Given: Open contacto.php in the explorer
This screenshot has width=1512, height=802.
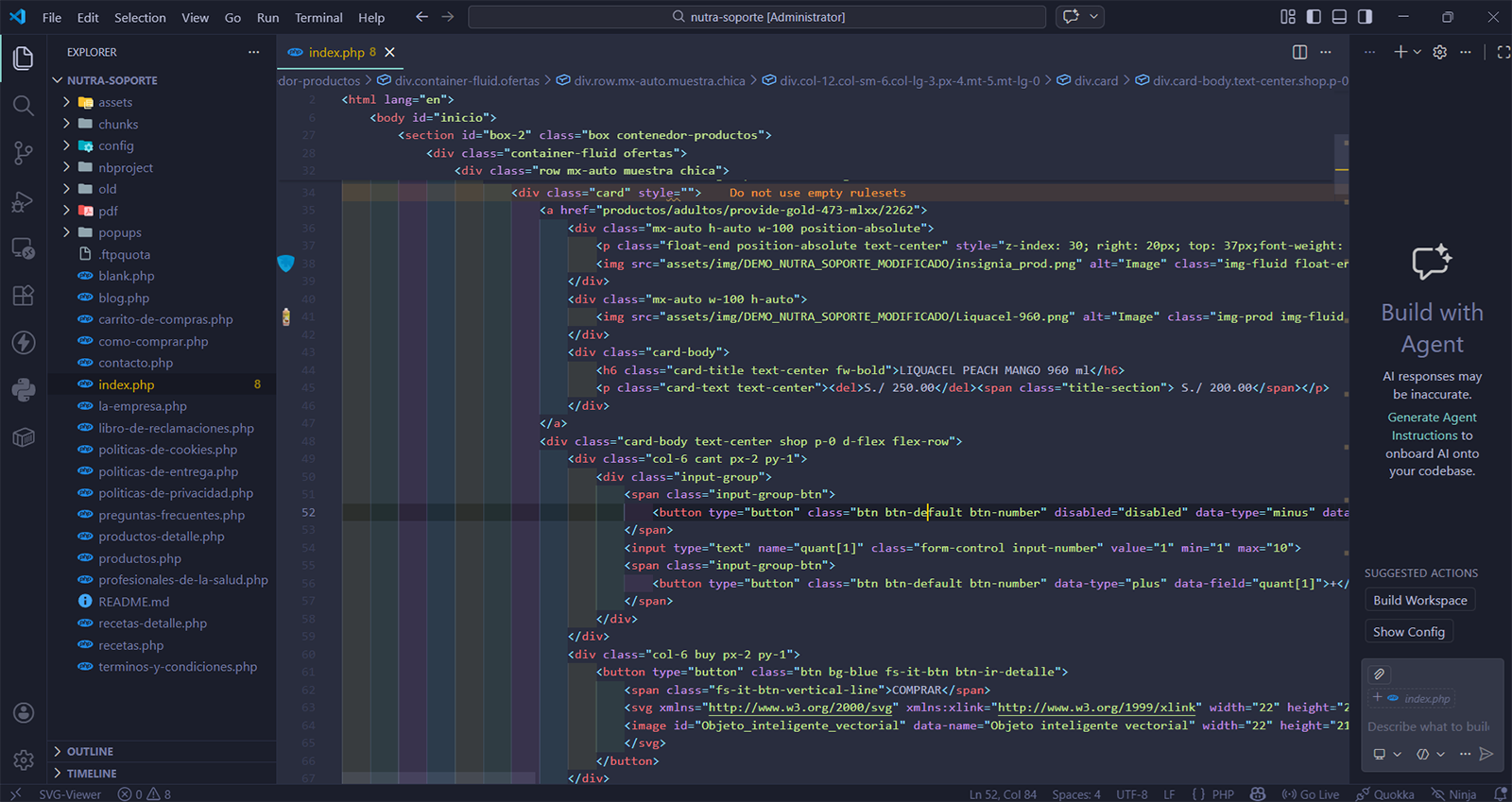Looking at the screenshot, I should pyautogui.click(x=135, y=363).
